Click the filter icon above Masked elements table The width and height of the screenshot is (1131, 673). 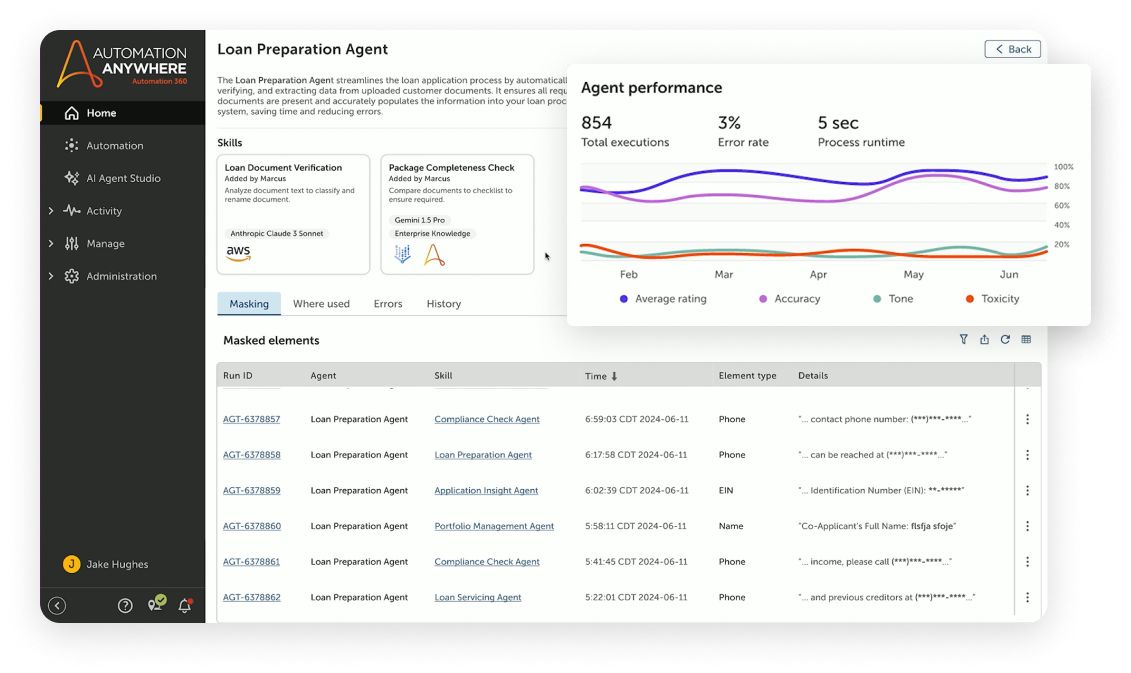pyautogui.click(x=963, y=340)
